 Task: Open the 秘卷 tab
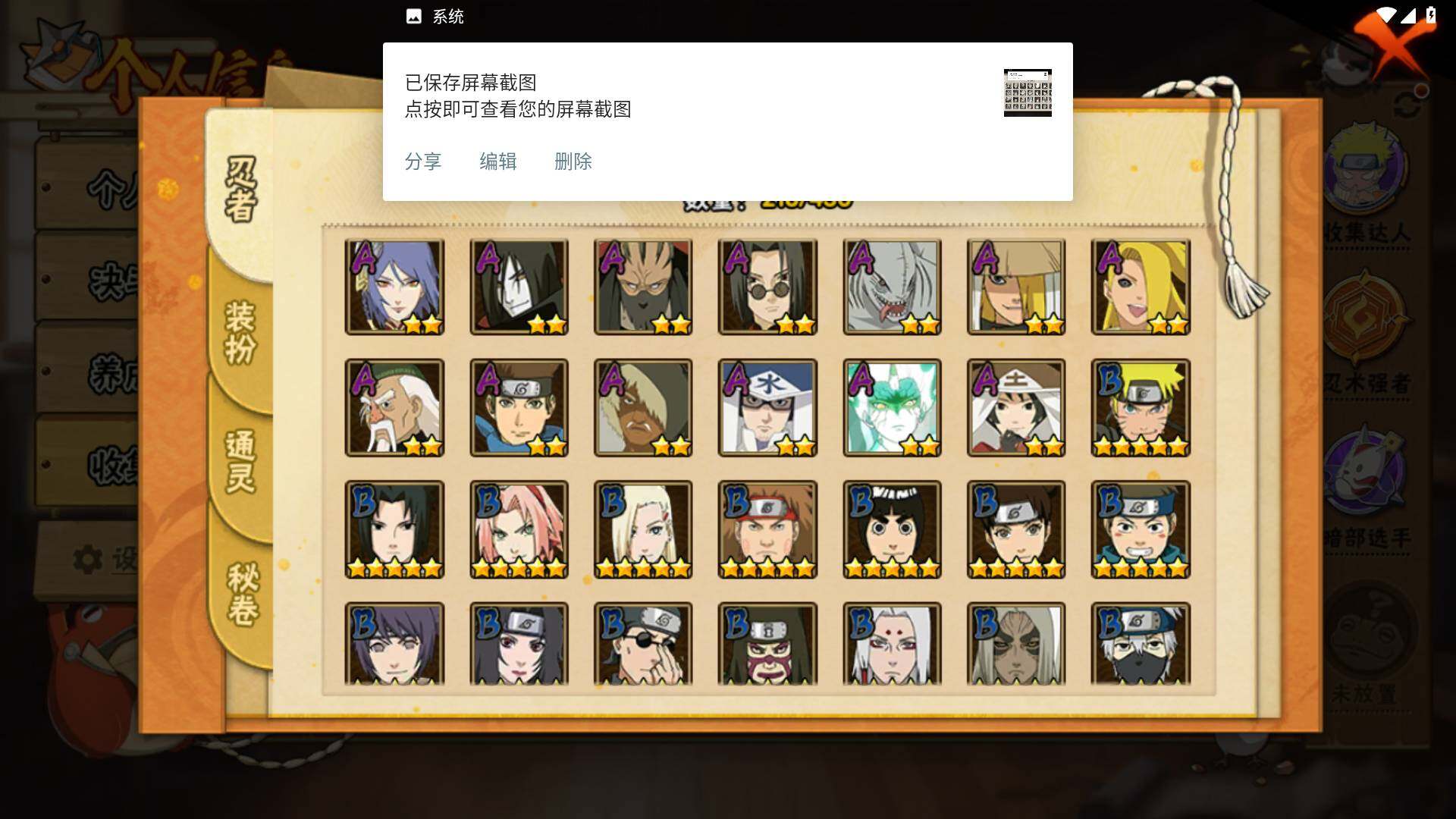tap(243, 593)
